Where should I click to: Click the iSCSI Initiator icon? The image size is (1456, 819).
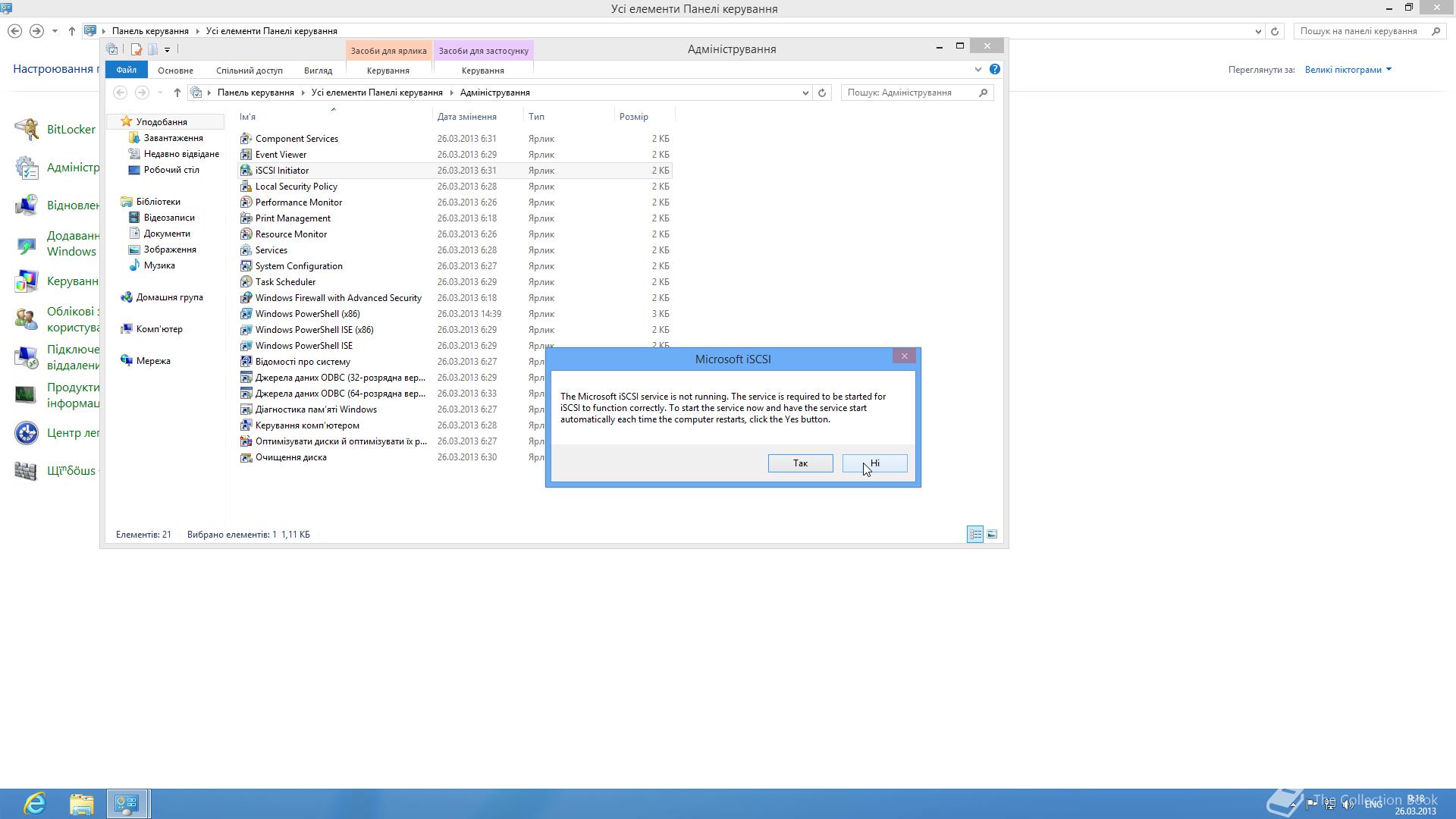pos(246,171)
